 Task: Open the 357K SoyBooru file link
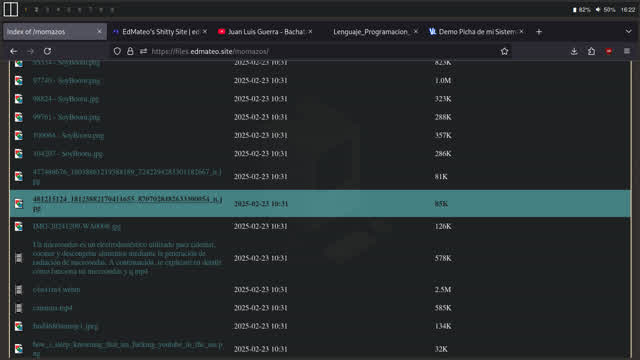point(68,136)
